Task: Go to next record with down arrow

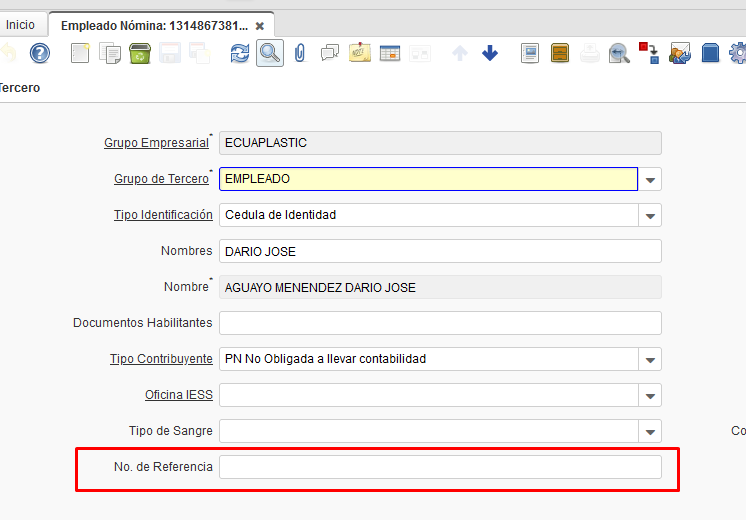Action: point(490,53)
